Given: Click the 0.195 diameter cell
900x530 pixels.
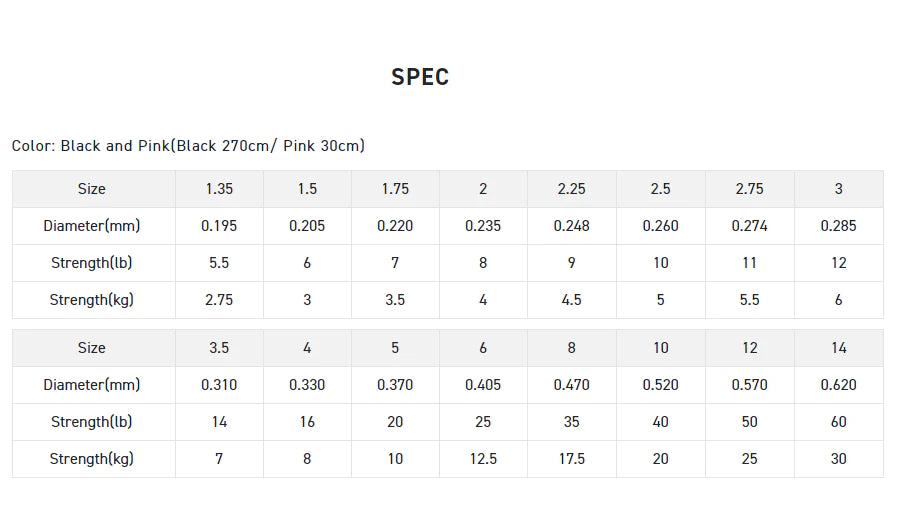Looking at the screenshot, I should click(x=219, y=226).
